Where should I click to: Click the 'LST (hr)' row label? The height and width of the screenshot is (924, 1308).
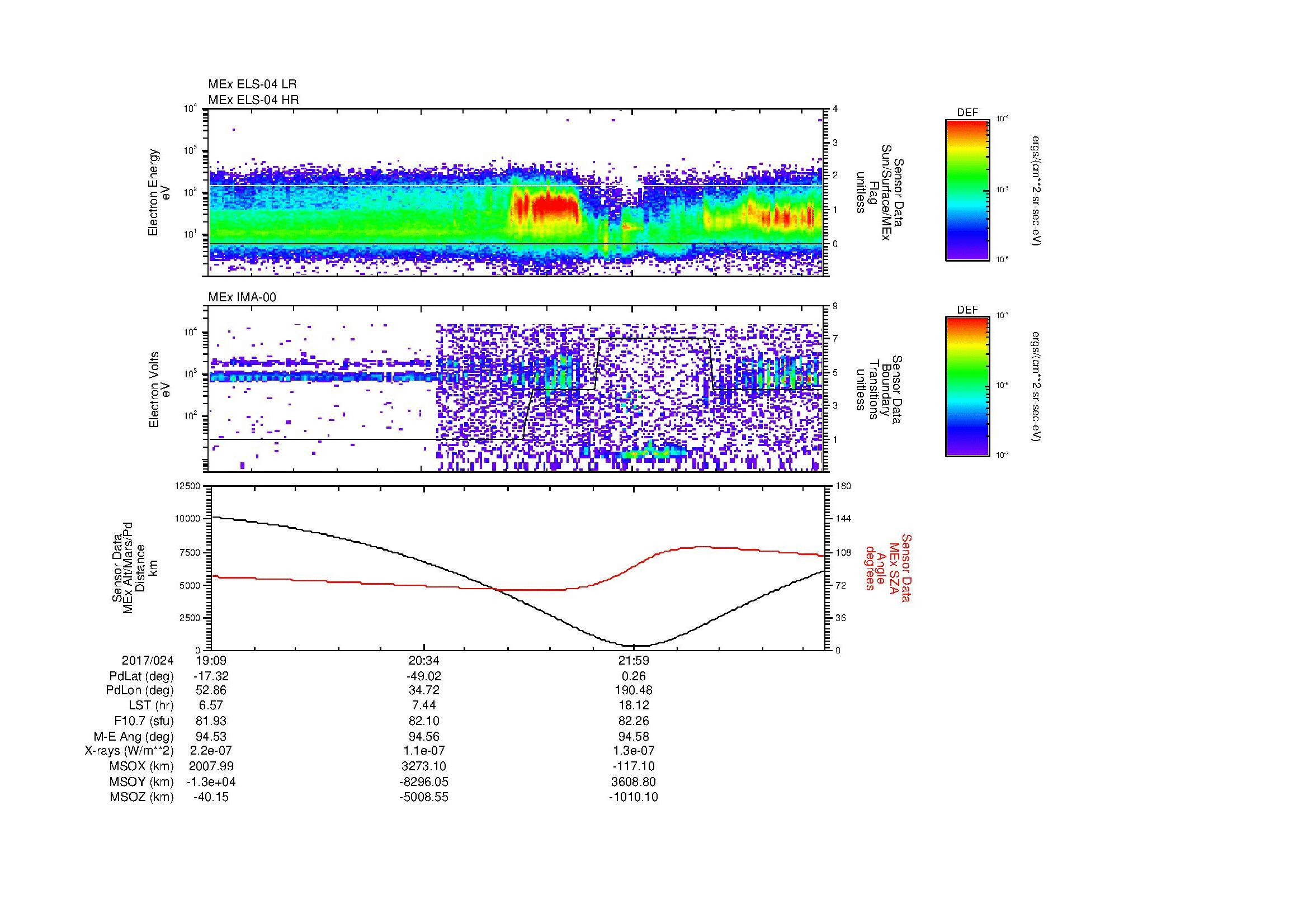click(150, 706)
